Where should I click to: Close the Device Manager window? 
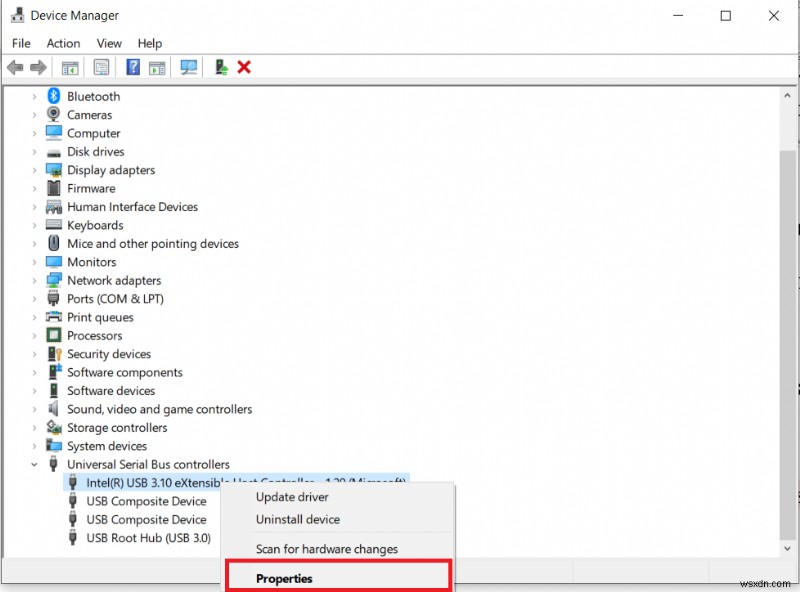(x=773, y=16)
